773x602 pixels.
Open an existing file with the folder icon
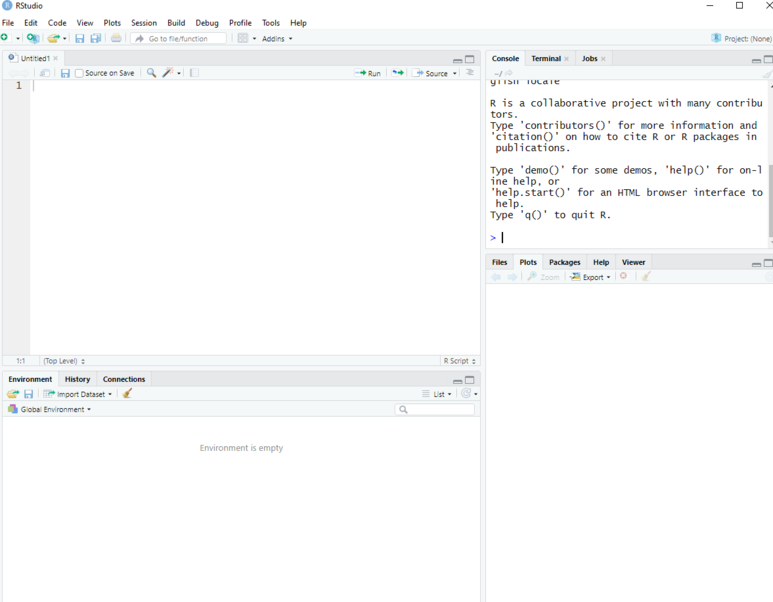53,38
